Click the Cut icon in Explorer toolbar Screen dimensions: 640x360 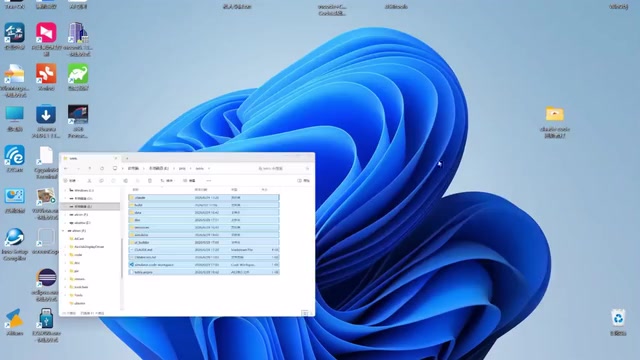point(89,180)
